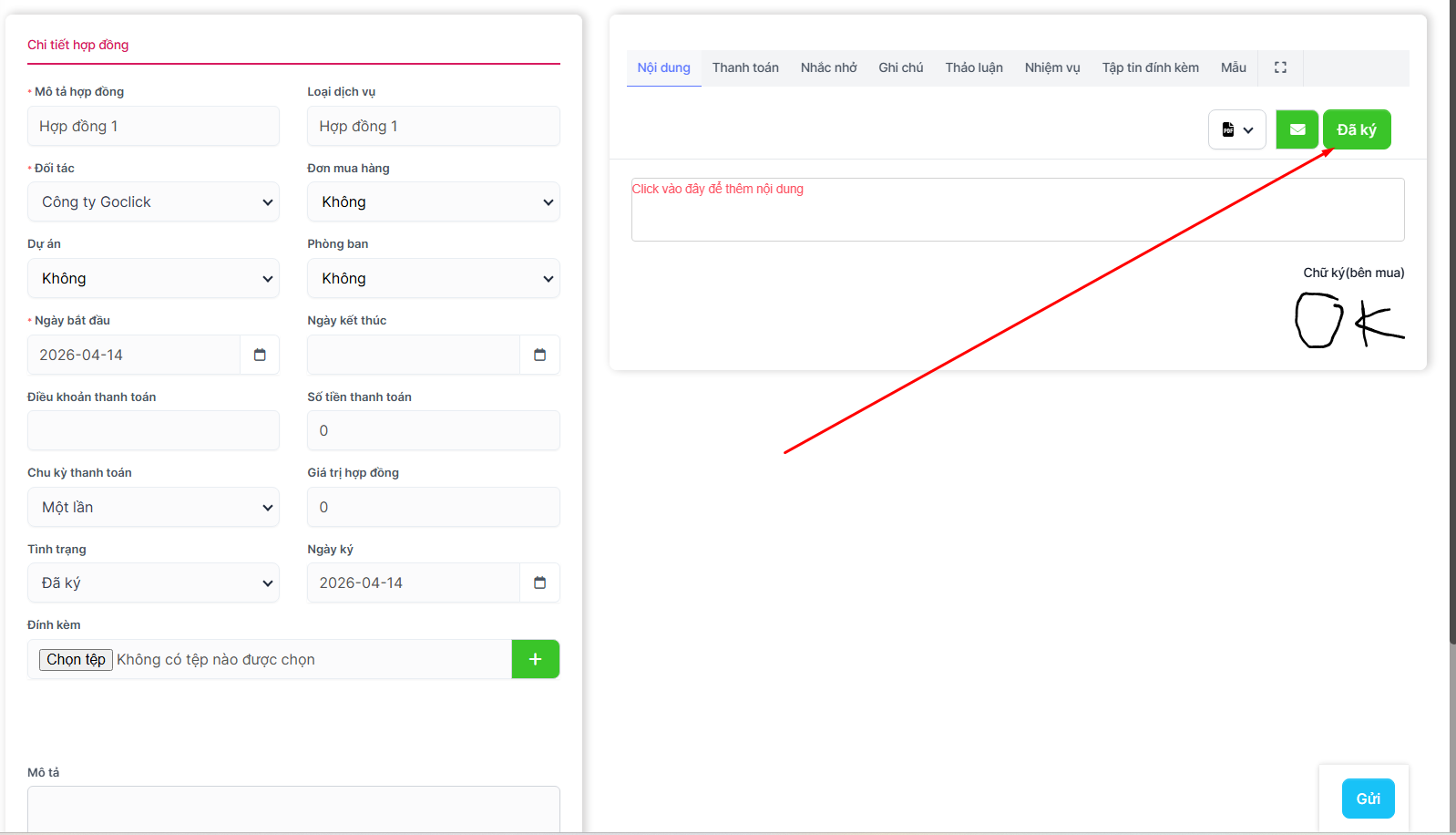Select the Nhiệm vụ tab

pos(1051,67)
